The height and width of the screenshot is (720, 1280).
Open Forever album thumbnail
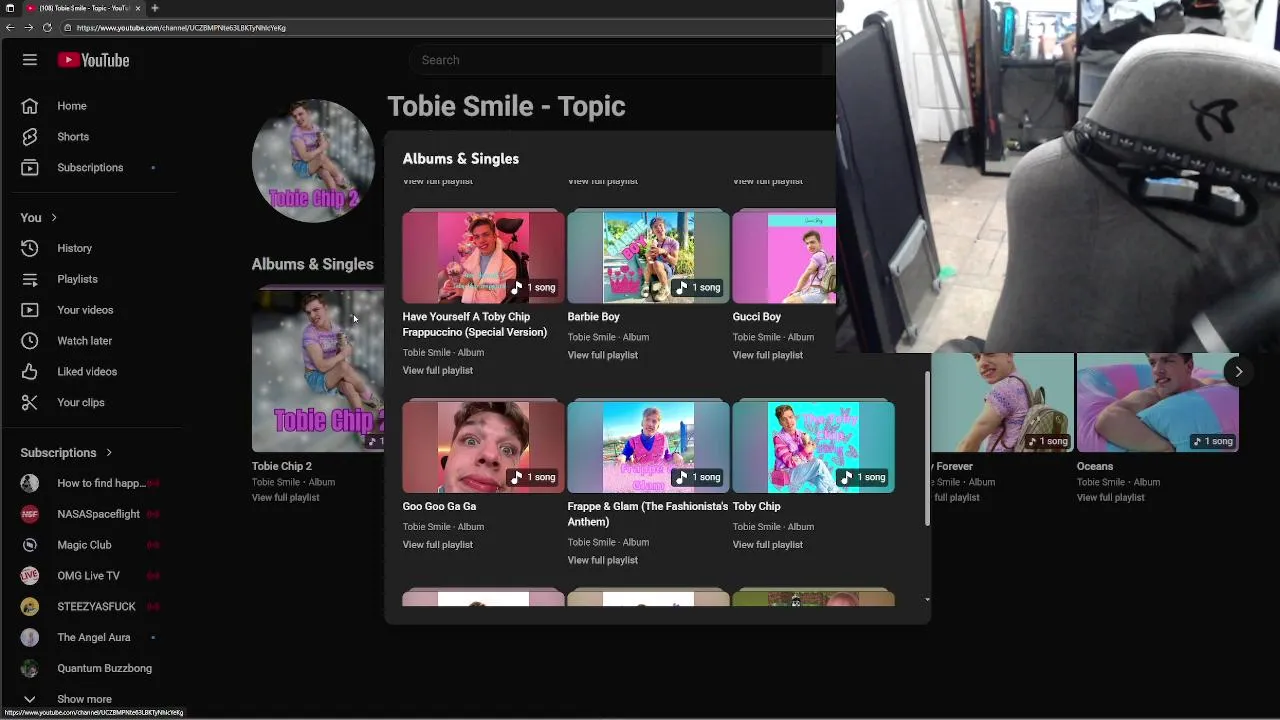click(x=1002, y=403)
